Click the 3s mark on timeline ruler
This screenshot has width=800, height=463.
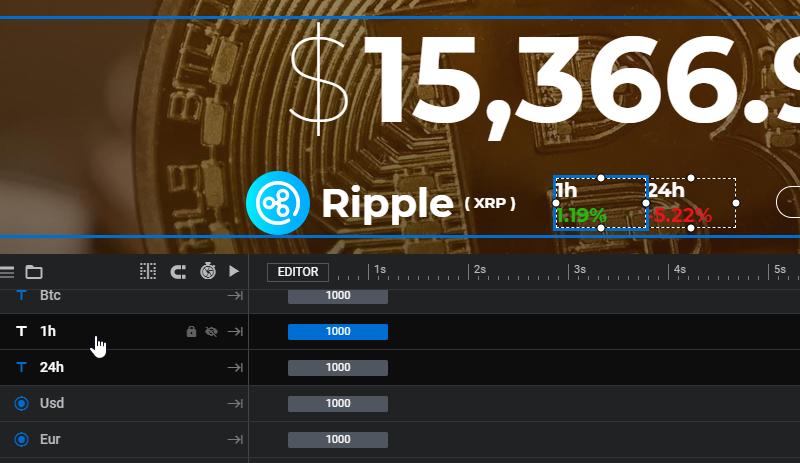[x=580, y=269]
